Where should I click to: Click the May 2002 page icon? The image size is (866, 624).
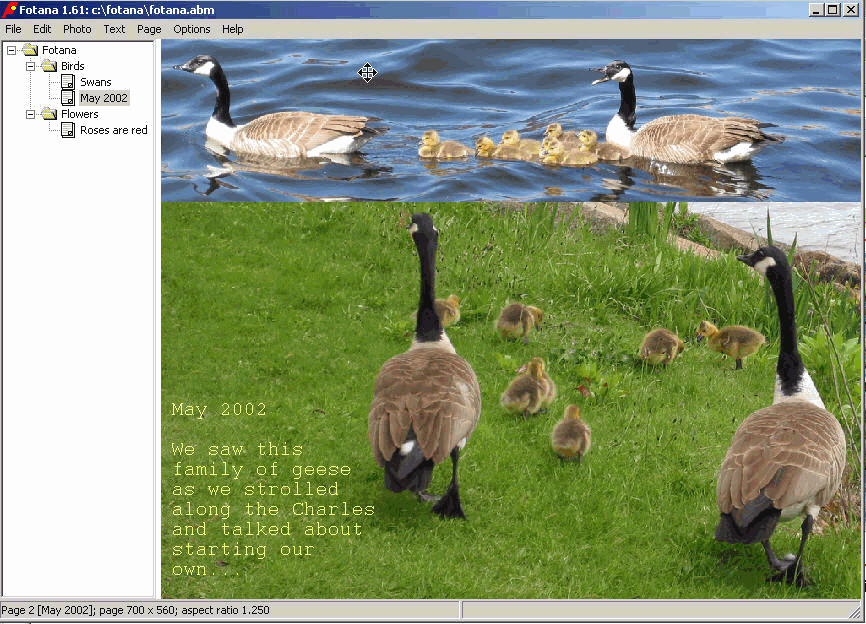68,98
